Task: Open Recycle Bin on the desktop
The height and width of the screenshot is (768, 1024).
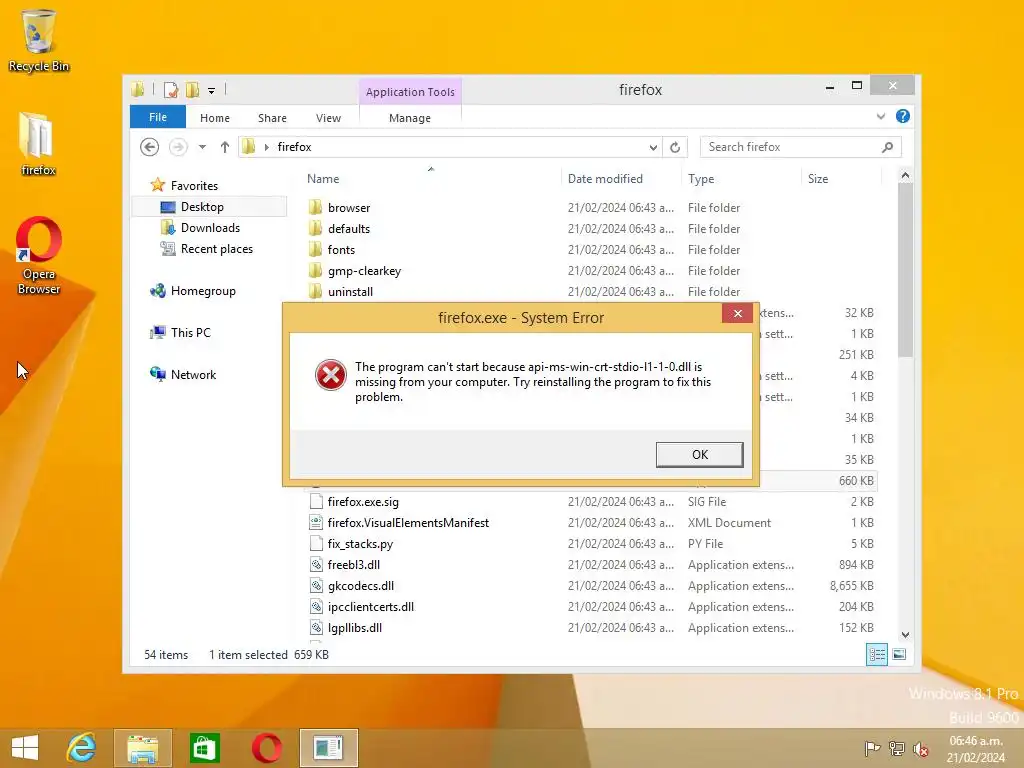Action: 39,40
